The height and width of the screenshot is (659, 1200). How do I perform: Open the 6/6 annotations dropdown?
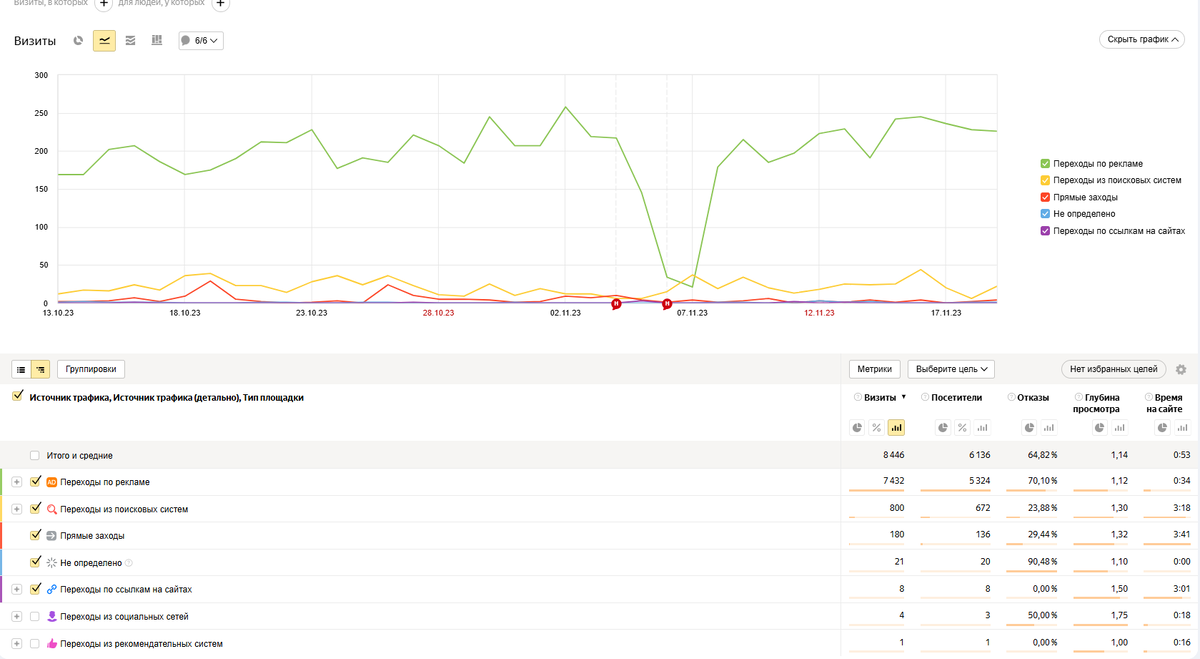pyautogui.click(x=201, y=41)
